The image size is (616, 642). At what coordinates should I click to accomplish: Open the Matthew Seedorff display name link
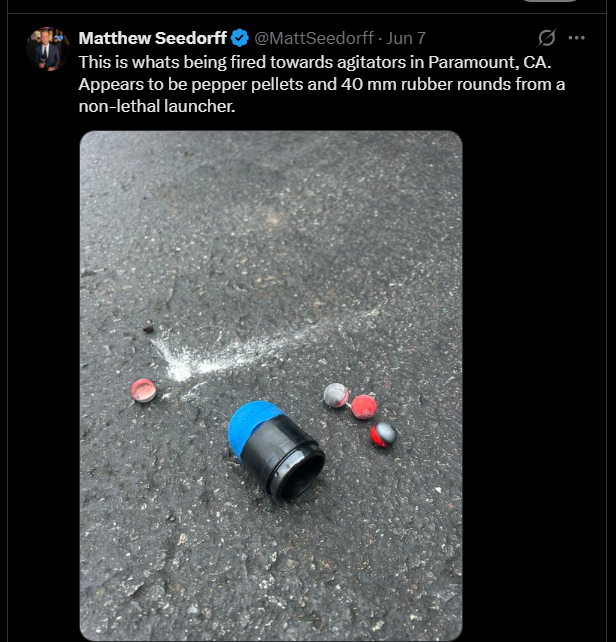(x=152, y=38)
